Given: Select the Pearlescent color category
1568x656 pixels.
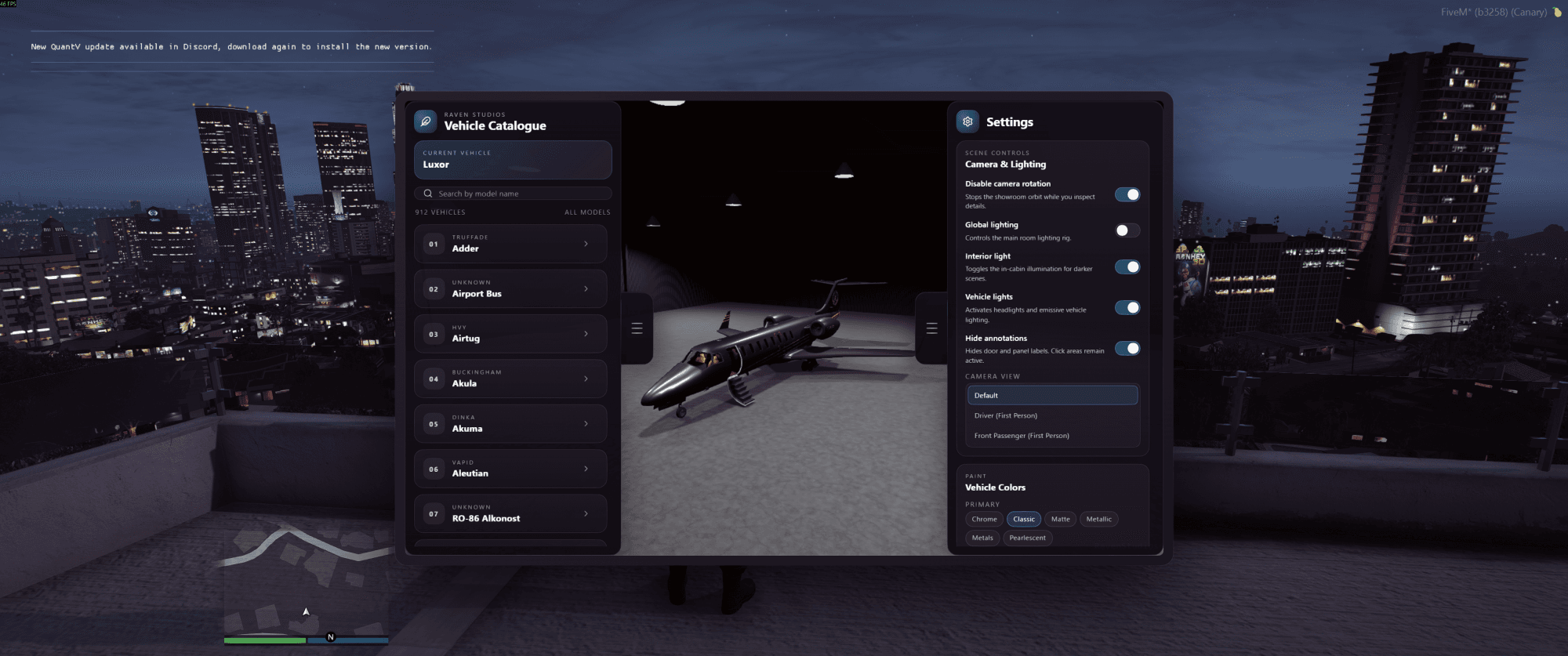Looking at the screenshot, I should click(1027, 538).
